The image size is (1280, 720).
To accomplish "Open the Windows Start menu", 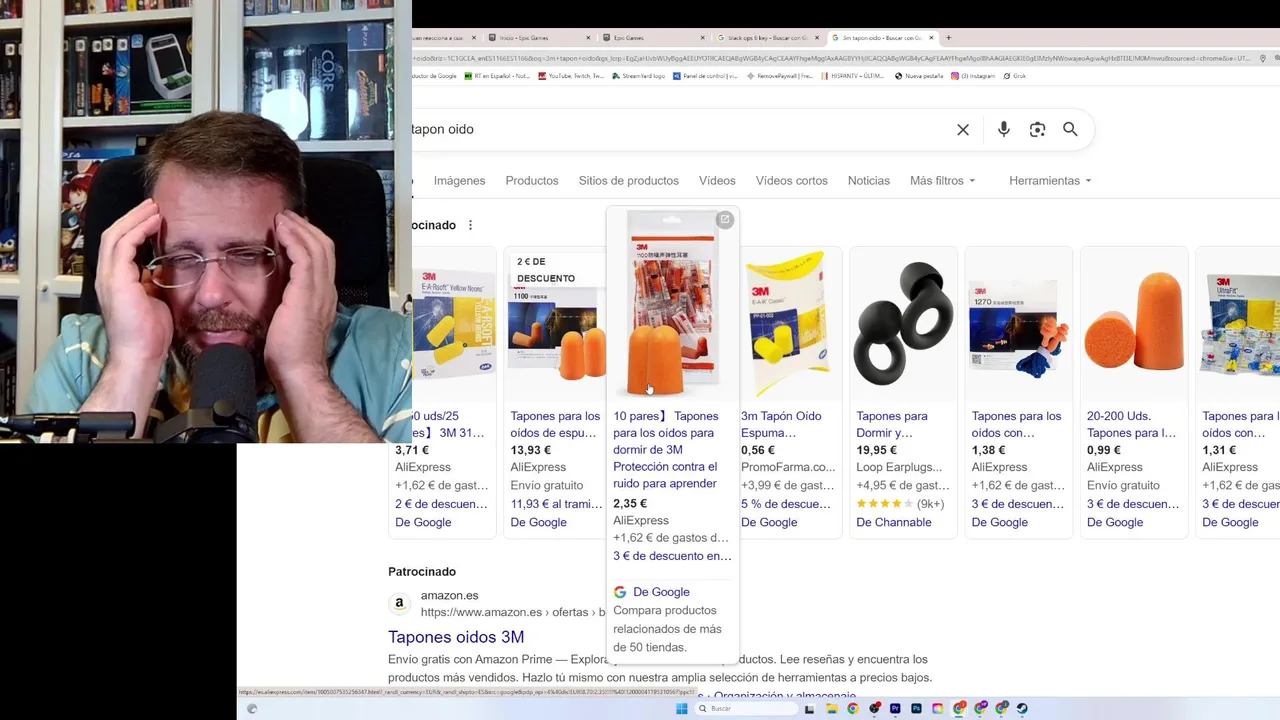I will coord(682,708).
